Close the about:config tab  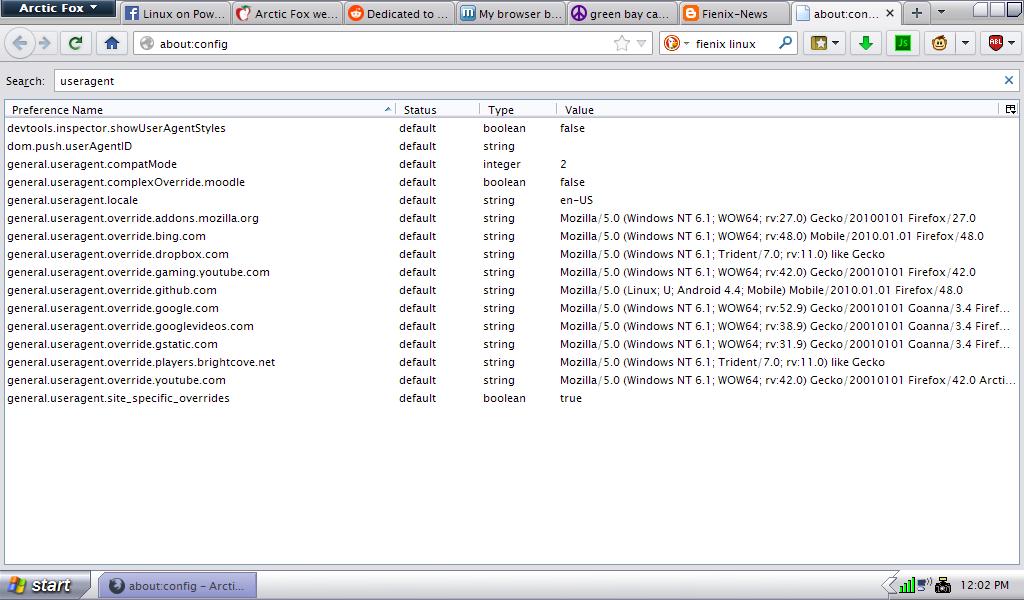click(x=889, y=13)
